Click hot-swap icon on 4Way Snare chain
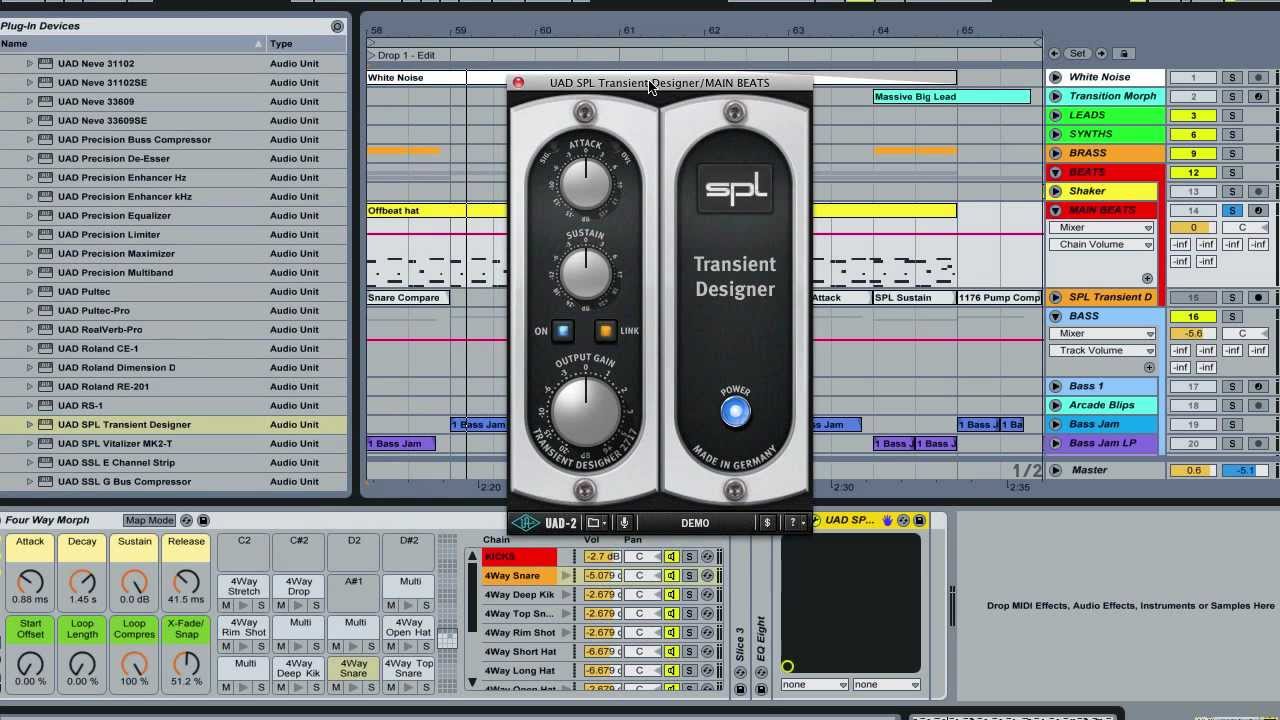 [707, 576]
